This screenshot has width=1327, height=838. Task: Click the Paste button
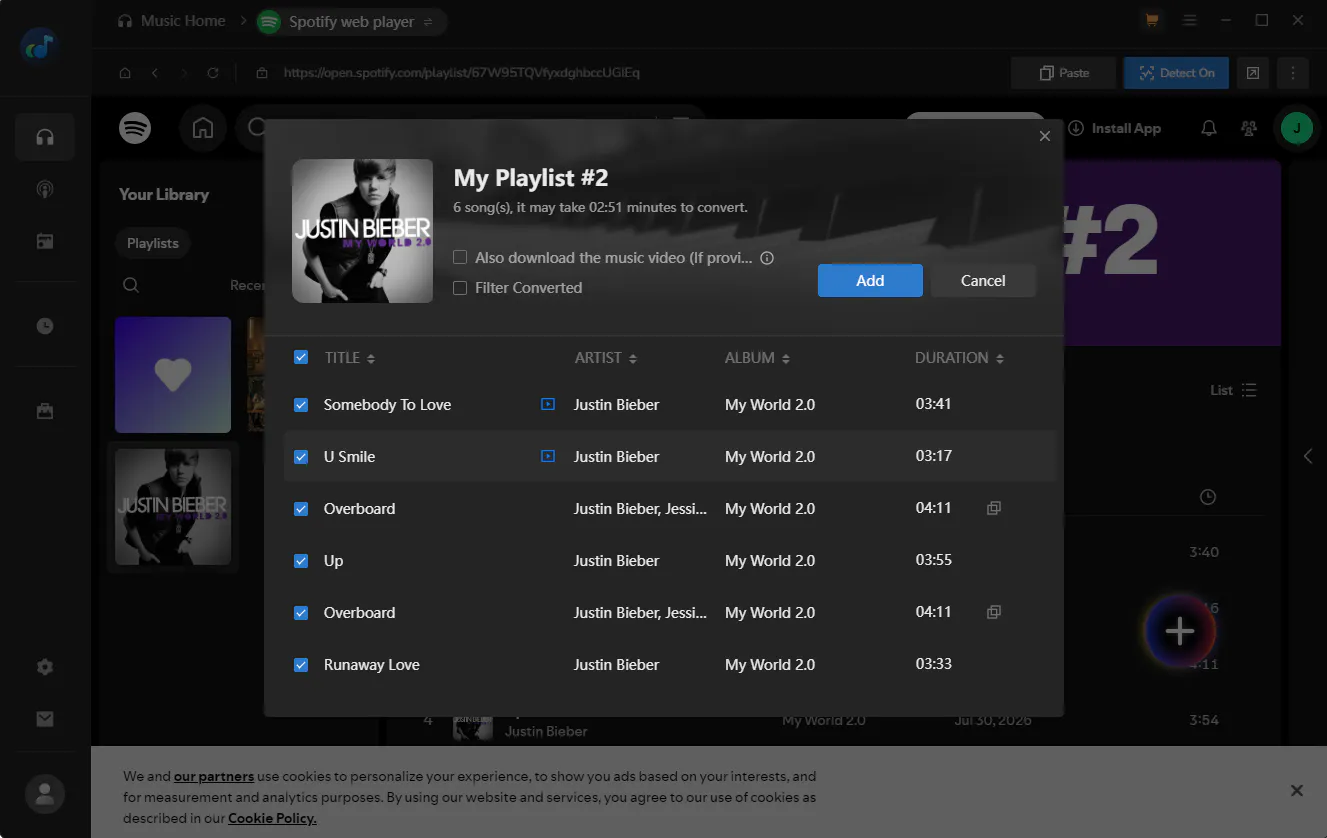1064,73
